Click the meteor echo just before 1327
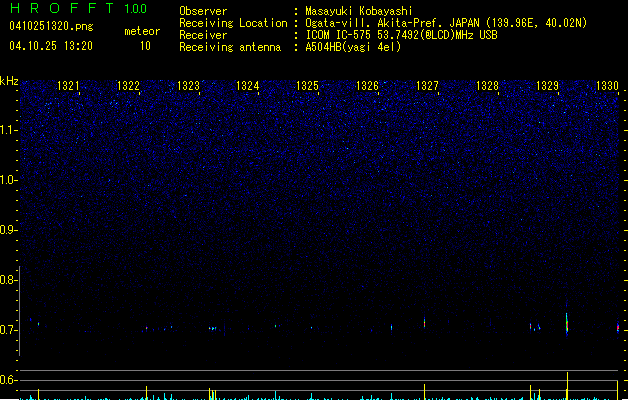This screenshot has height=400, width=629. (x=424, y=322)
